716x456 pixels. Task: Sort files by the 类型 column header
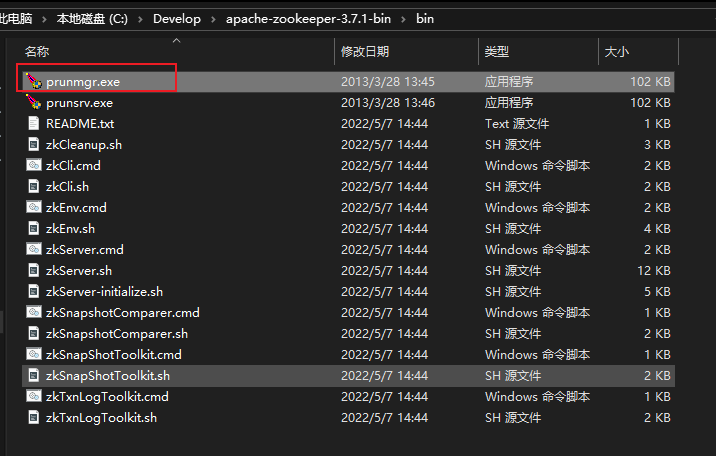[x=497, y=52]
